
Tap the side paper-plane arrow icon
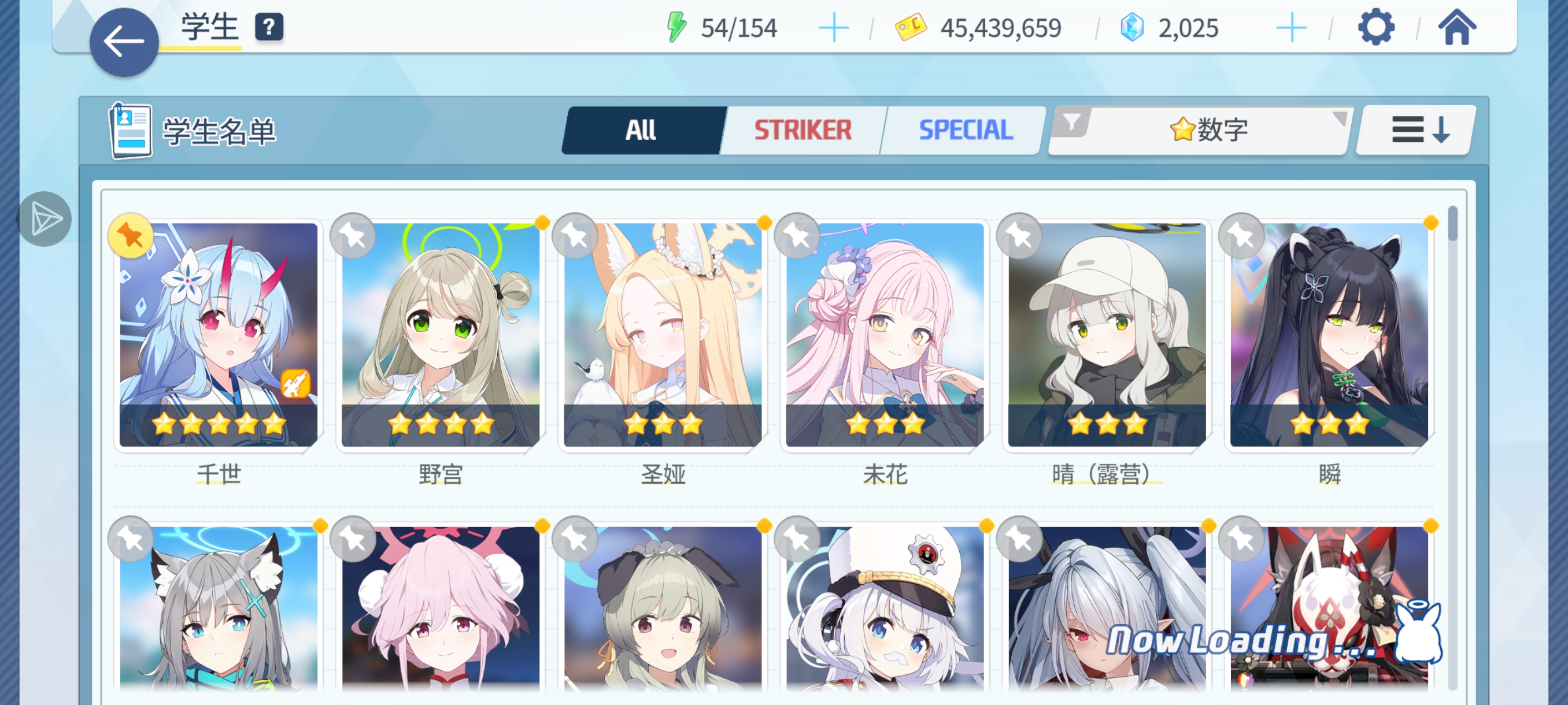coord(45,219)
